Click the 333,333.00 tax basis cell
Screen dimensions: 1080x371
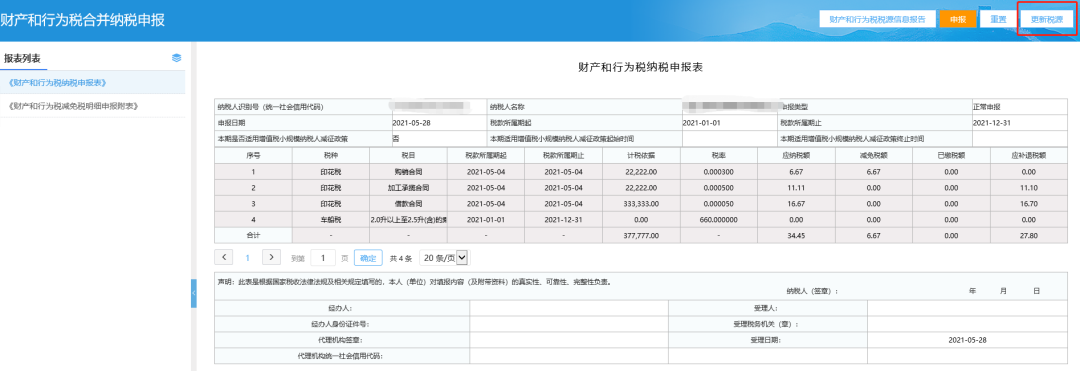click(641, 204)
